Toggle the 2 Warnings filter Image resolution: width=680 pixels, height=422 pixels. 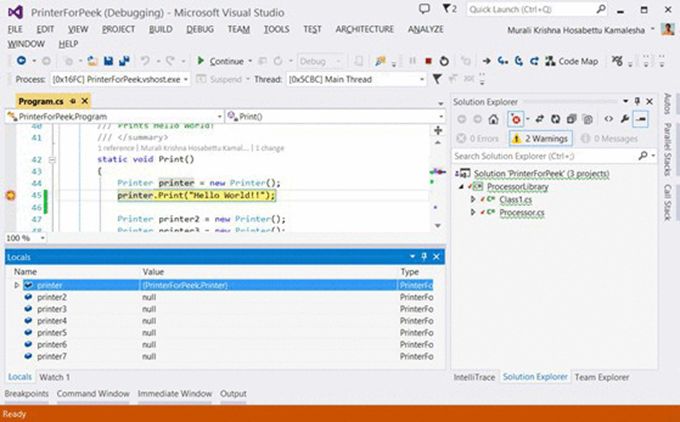(x=540, y=139)
